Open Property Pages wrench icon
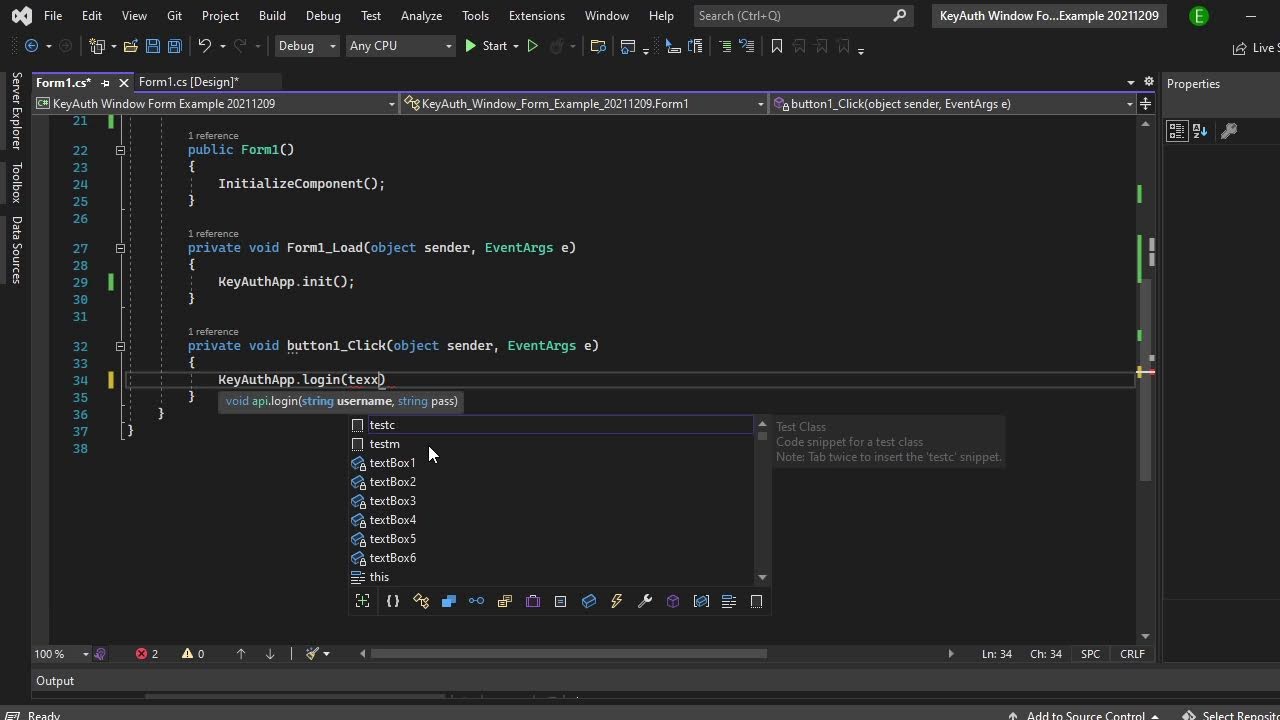The width and height of the screenshot is (1280, 720). pos(1229,131)
